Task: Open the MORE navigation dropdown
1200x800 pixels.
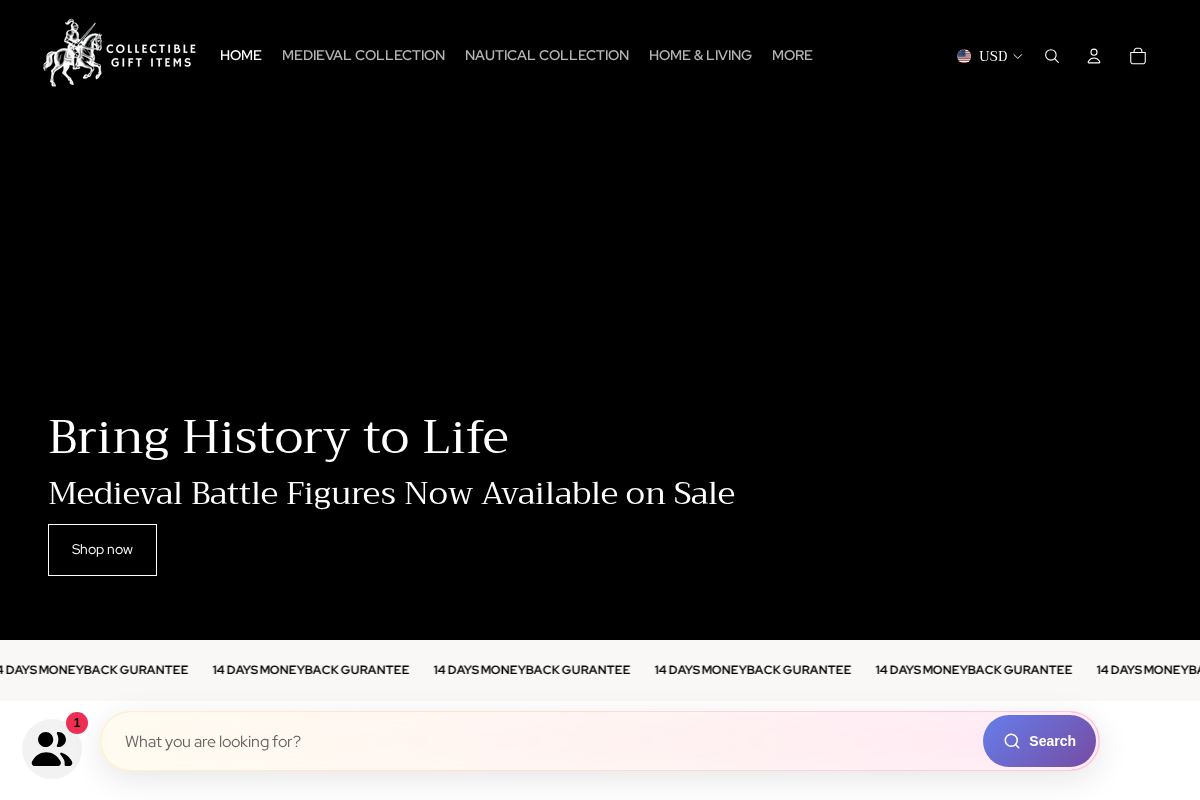Action: [792, 56]
